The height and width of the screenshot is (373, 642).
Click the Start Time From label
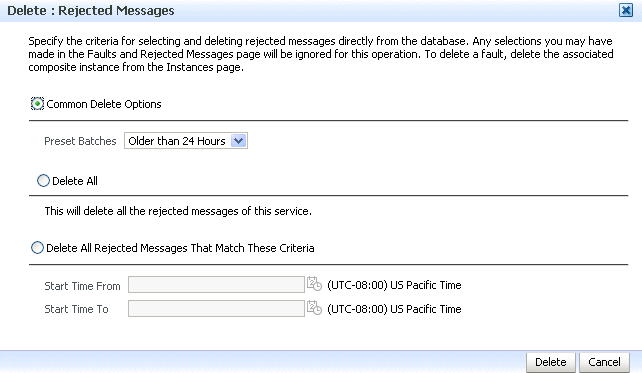(82, 286)
